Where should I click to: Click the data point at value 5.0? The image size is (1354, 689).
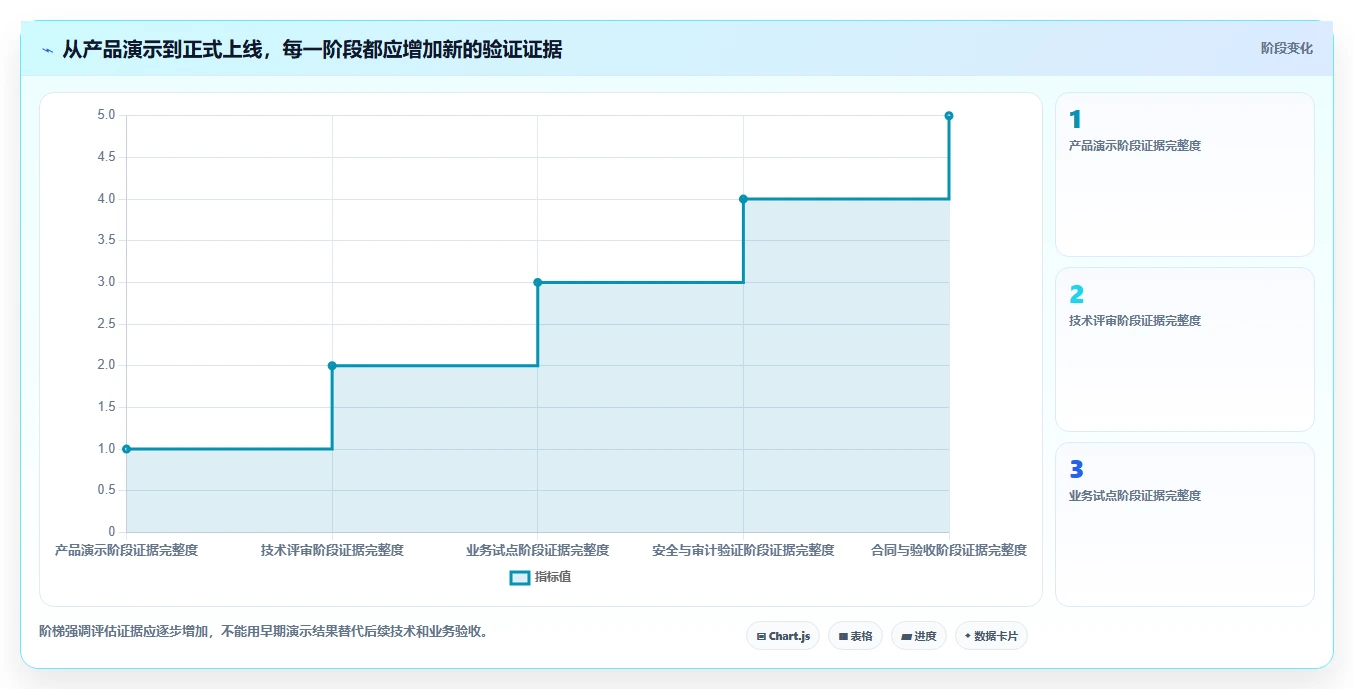point(949,116)
